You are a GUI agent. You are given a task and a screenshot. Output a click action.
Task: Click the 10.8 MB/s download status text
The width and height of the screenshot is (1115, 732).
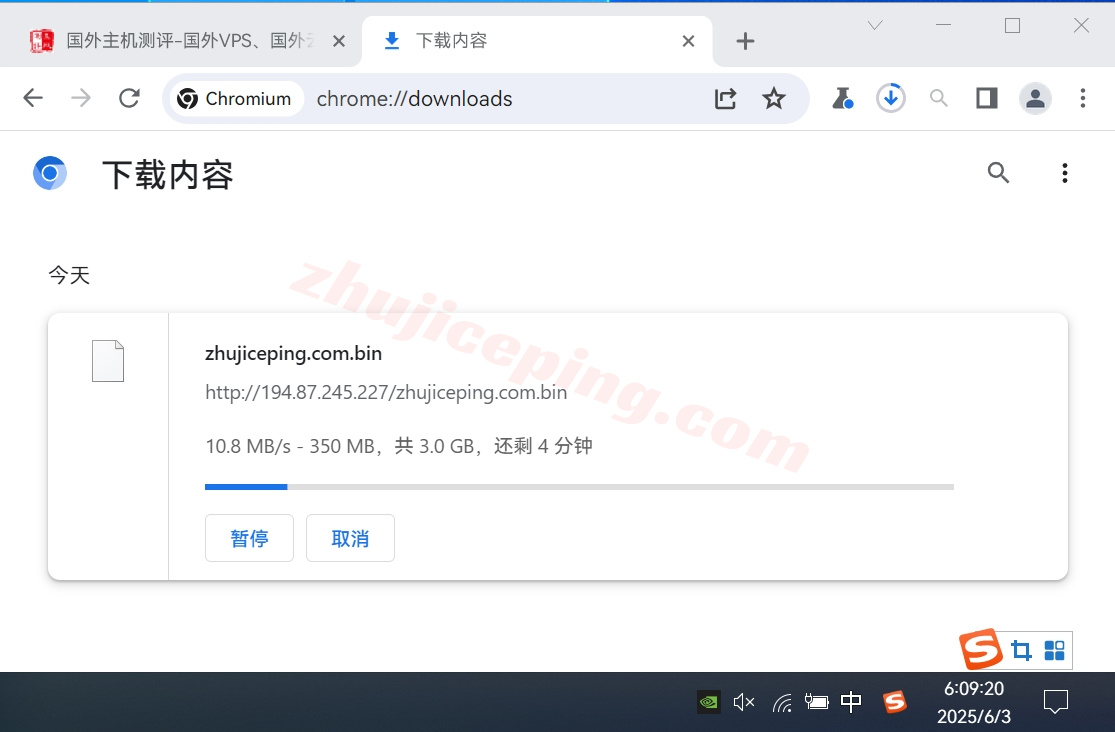[x=399, y=446]
